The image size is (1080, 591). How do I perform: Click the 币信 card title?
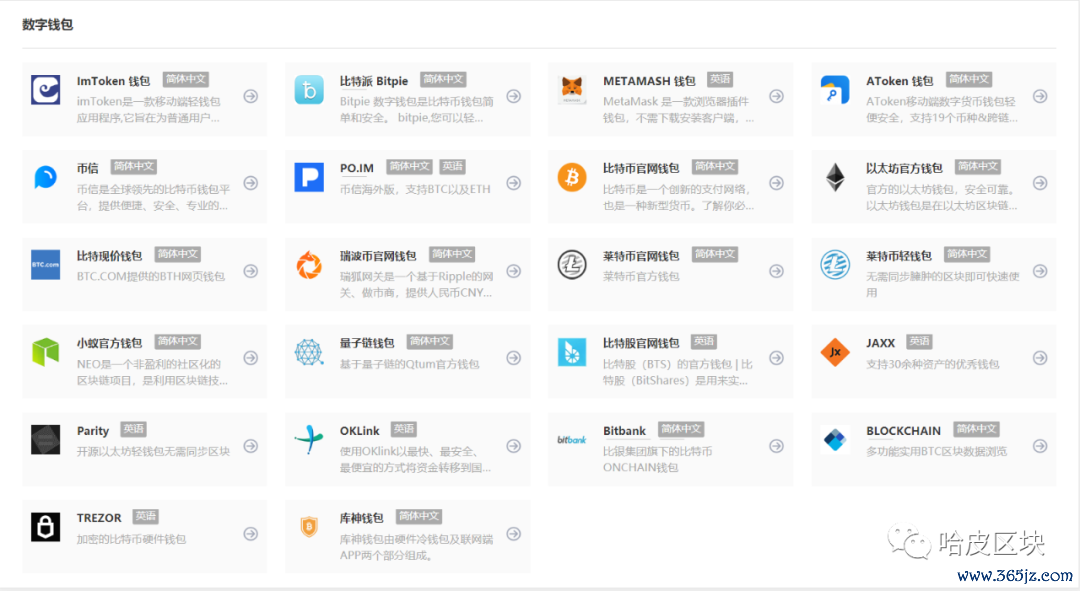pos(87,168)
